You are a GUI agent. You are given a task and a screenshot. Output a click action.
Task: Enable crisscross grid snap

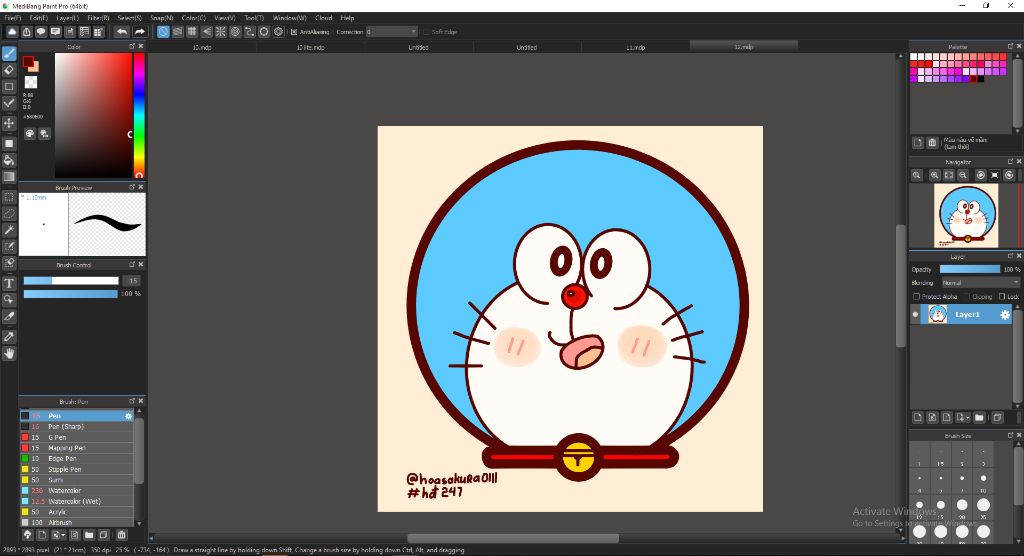tap(192, 31)
